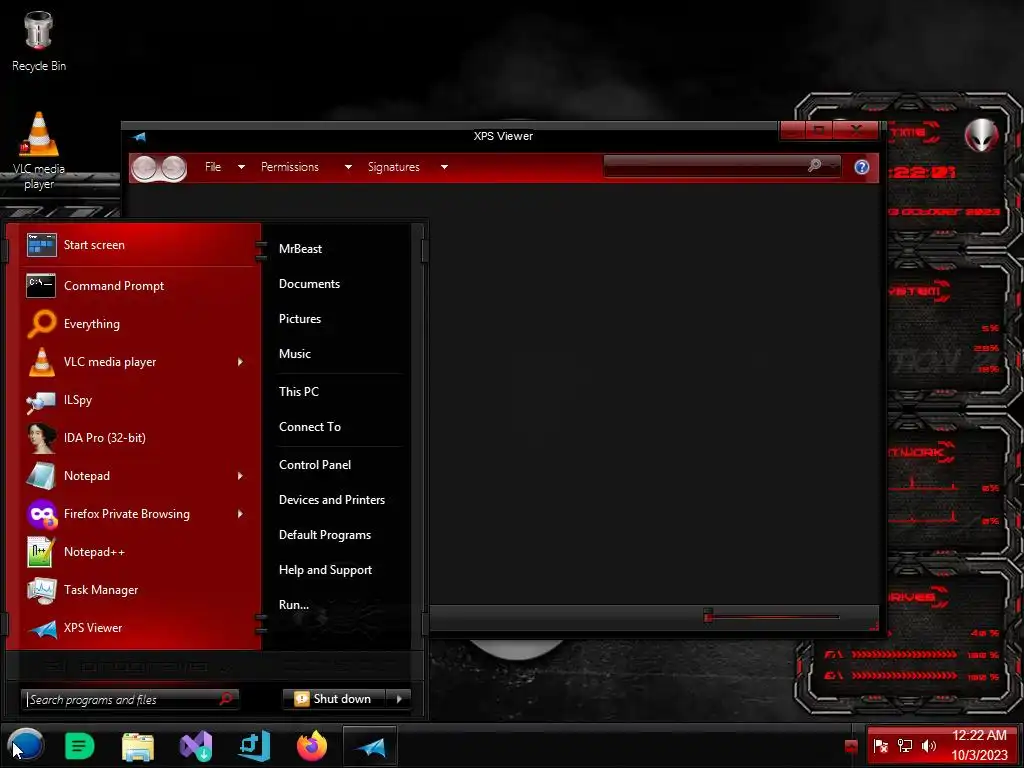The width and height of the screenshot is (1024, 768).
Task: Open the File menu dropdown arrow
Action: click(x=241, y=167)
